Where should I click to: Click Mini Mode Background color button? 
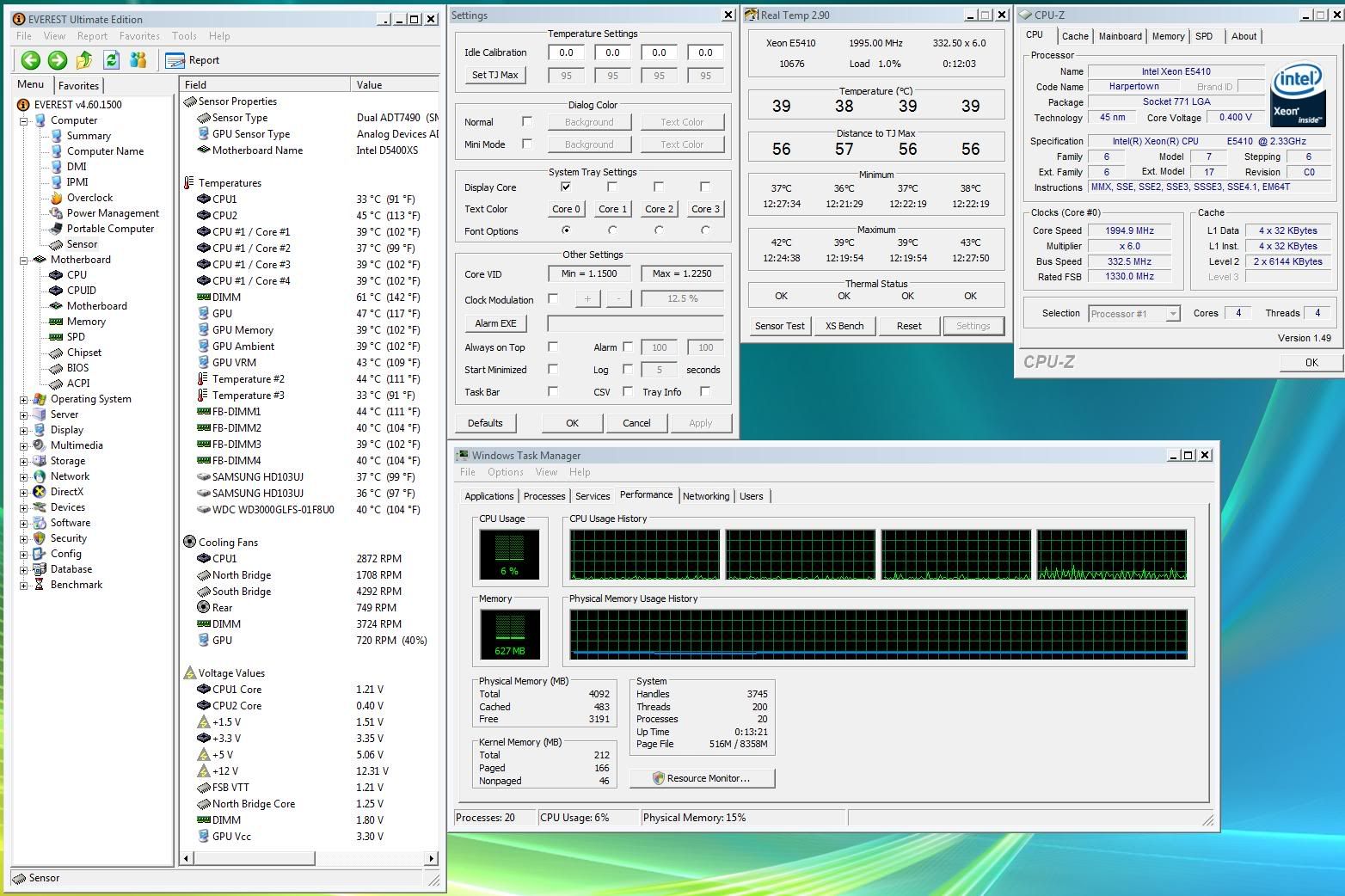pyautogui.click(x=589, y=144)
